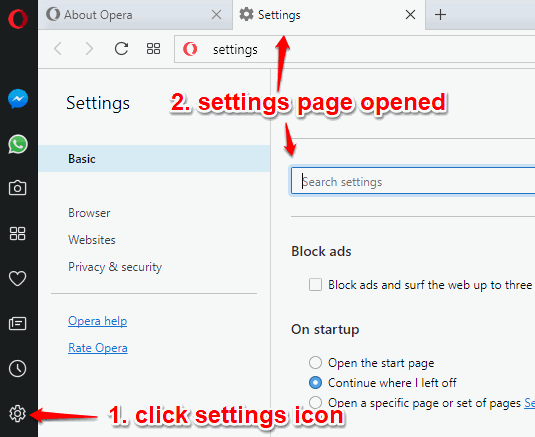This screenshot has width=535, height=437.
Task: Open the Opera main menu logo
Action: coord(18,19)
